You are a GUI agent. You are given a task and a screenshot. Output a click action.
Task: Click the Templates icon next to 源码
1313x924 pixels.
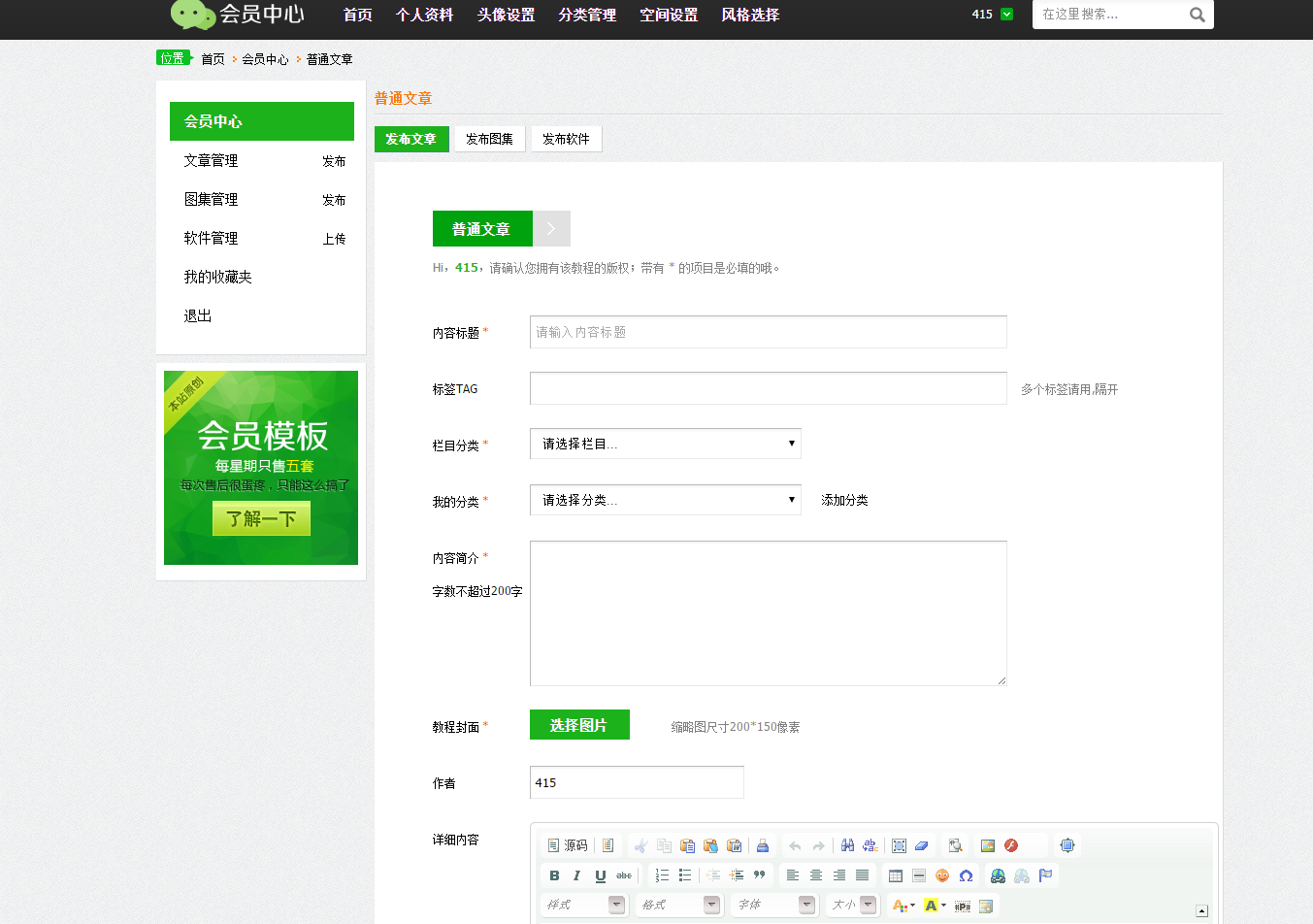[x=607, y=845]
